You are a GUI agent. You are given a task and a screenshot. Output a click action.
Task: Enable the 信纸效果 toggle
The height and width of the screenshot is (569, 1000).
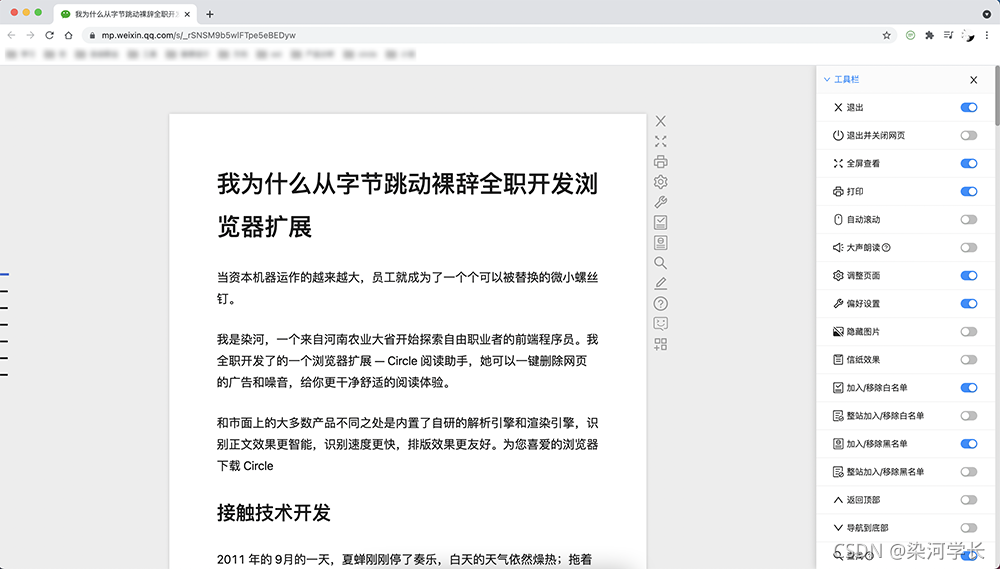pyautogui.click(x=969, y=360)
